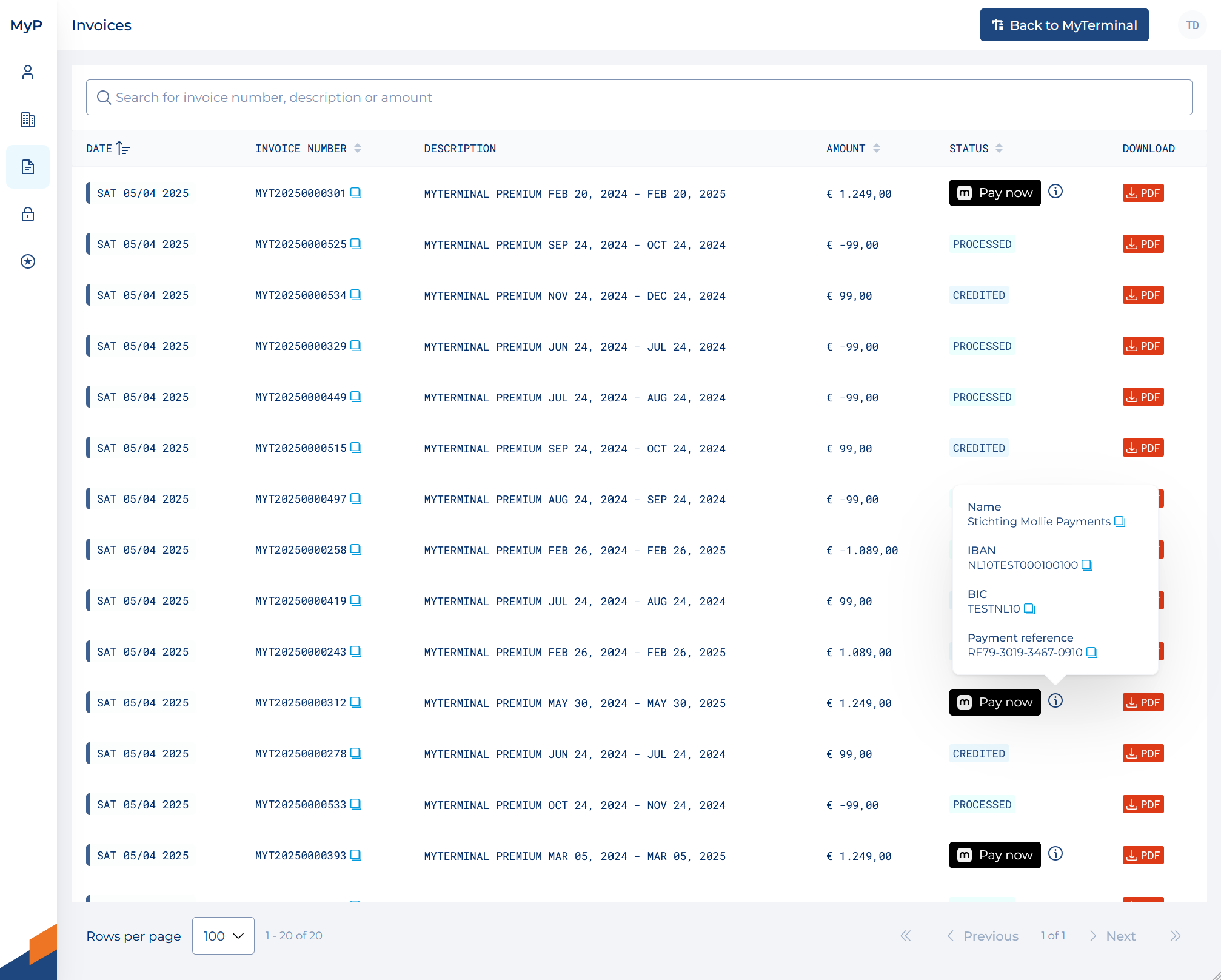
Task: Click Back to MyTerminal button
Action: (x=1064, y=25)
